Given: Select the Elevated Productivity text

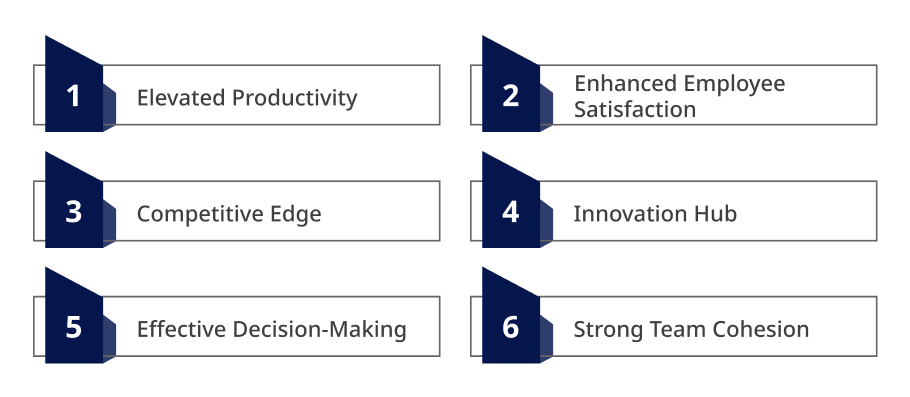Looking at the screenshot, I should pyautogui.click(x=247, y=98).
